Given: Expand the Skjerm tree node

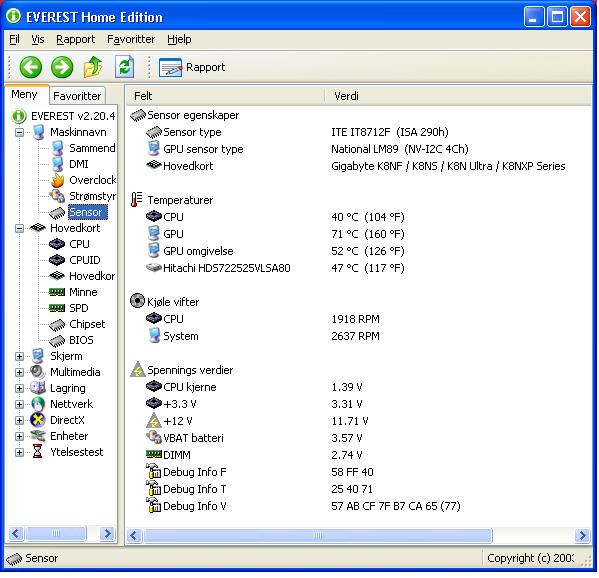Looking at the screenshot, I should point(19,356).
